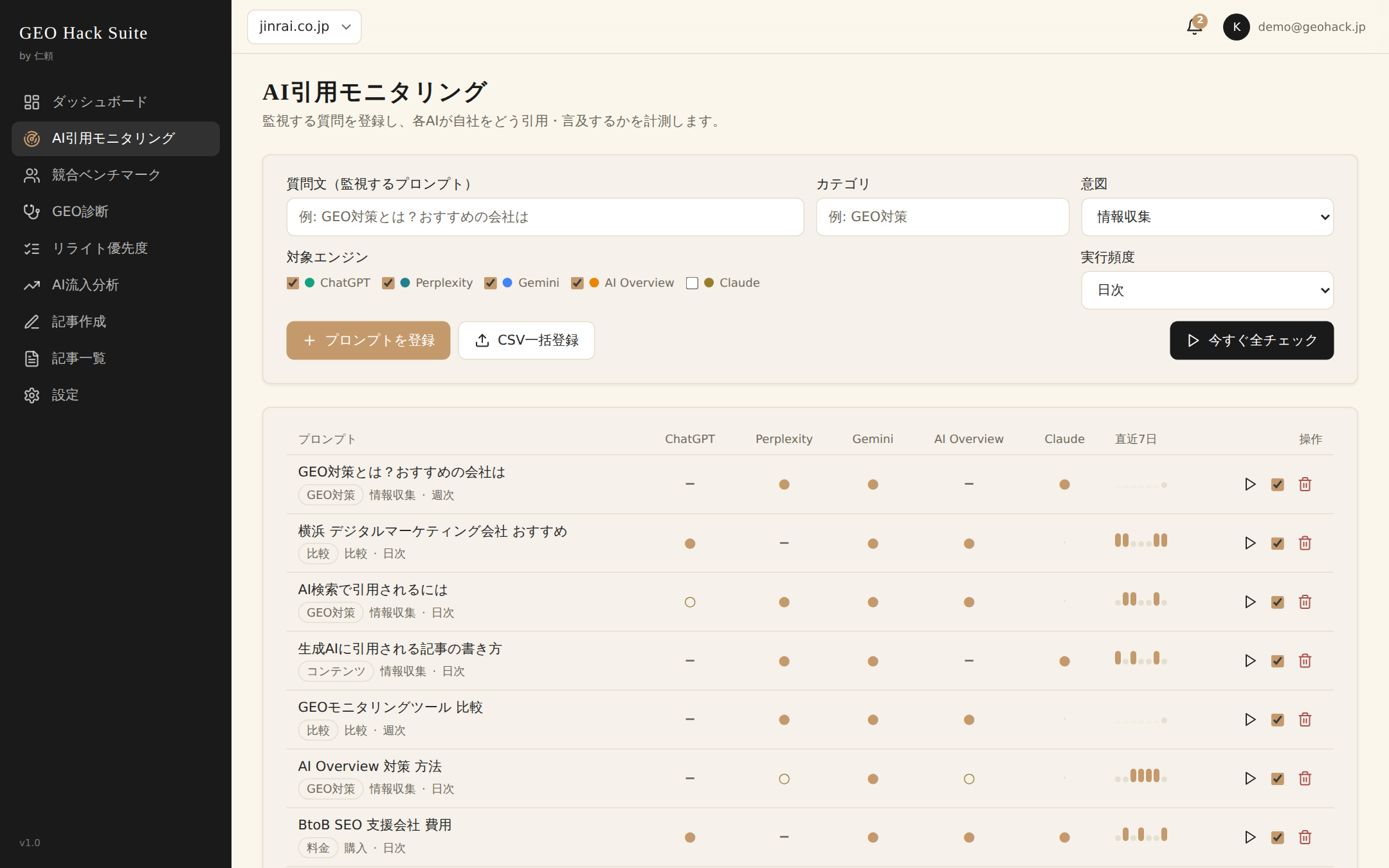Open the jinrai.co.jp site selector dropdown
The height and width of the screenshot is (868, 1389).
click(304, 27)
